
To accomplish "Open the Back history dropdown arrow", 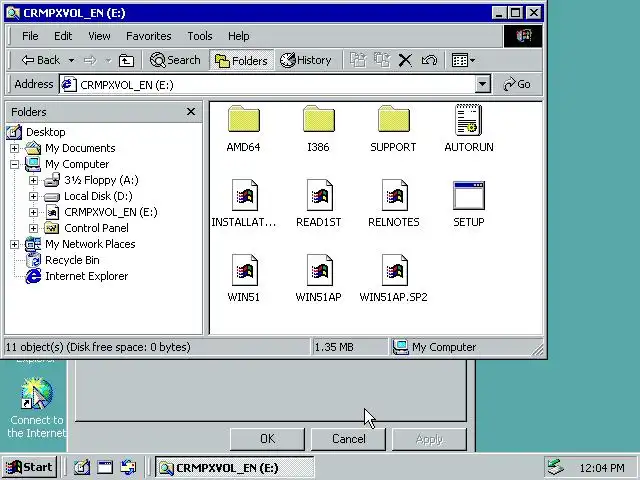I will click(x=71, y=60).
